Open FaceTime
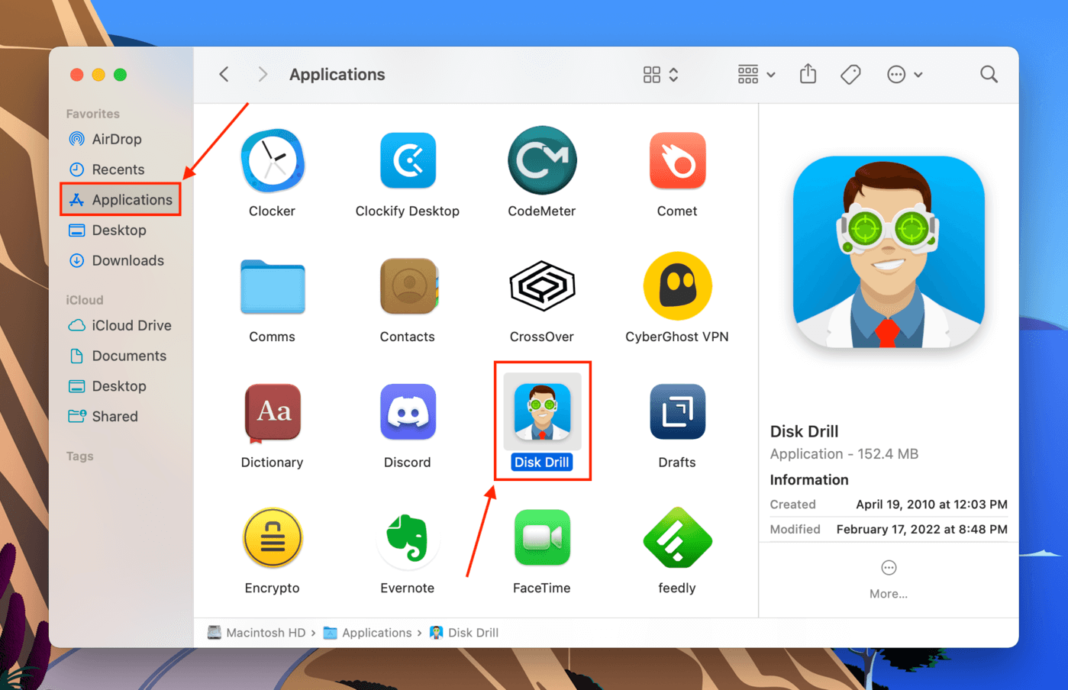Screen dimensions: 1068x690 pyautogui.click(x=542, y=537)
